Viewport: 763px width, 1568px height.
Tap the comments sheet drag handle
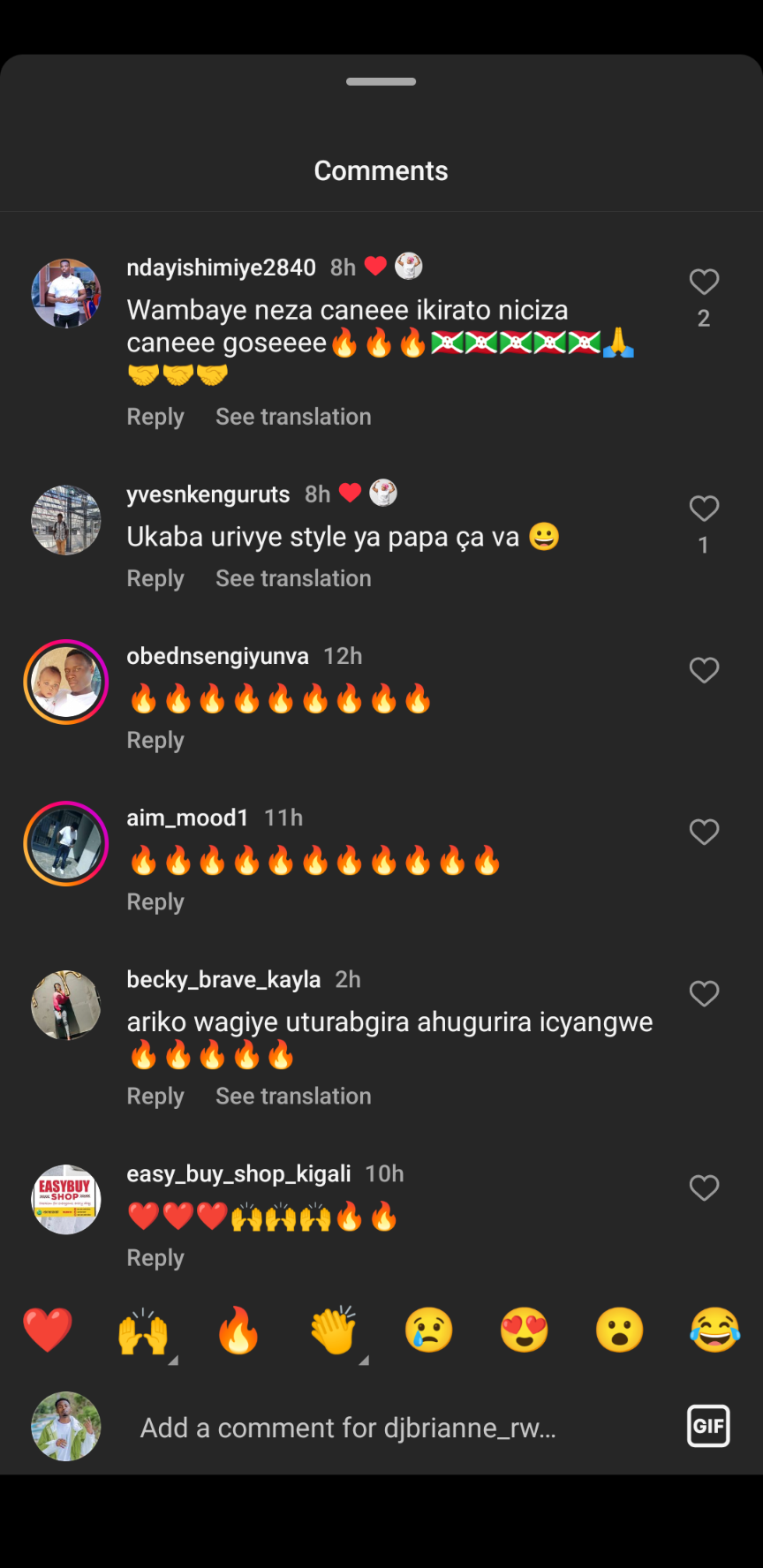[381, 82]
